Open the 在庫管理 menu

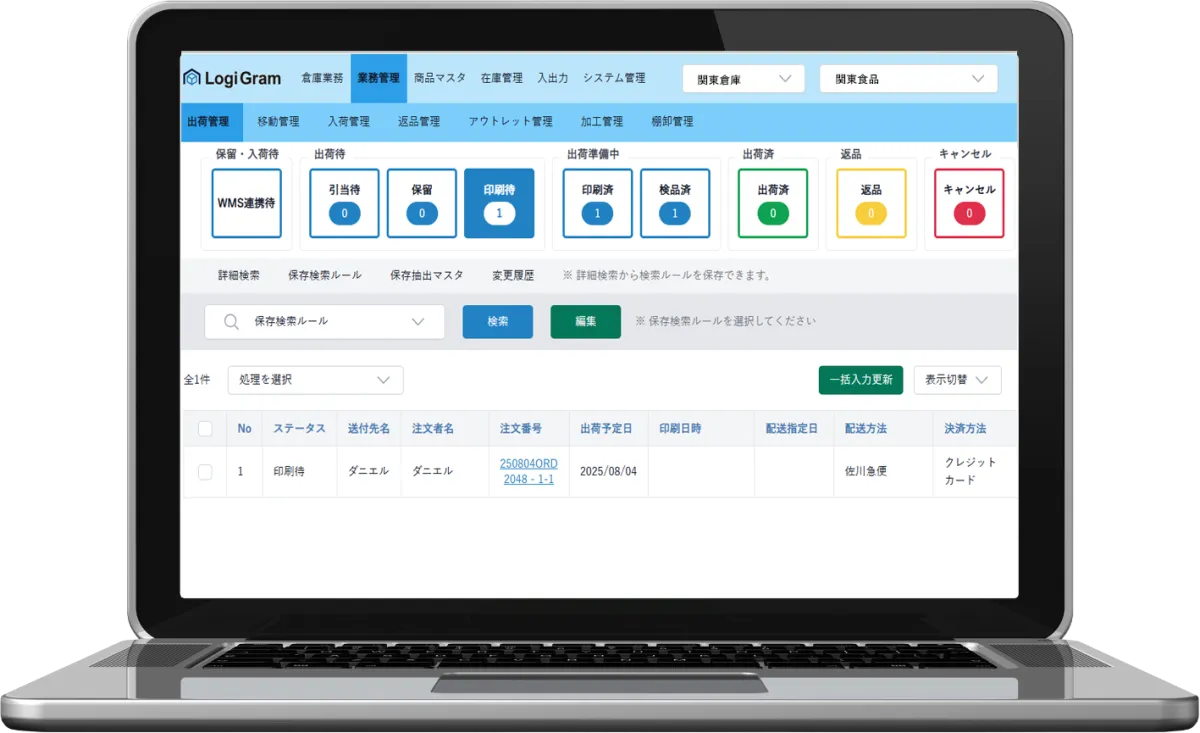coord(501,78)
